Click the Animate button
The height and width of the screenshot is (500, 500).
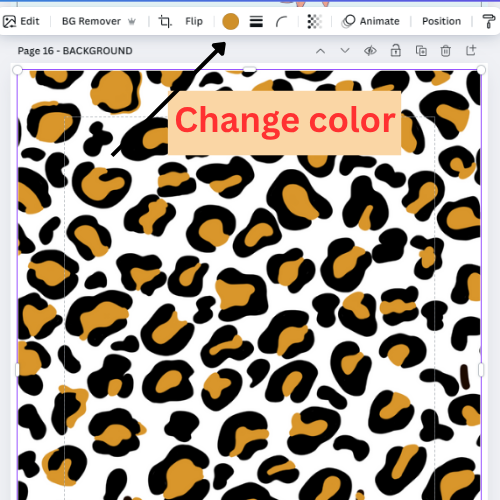[370, 21]
